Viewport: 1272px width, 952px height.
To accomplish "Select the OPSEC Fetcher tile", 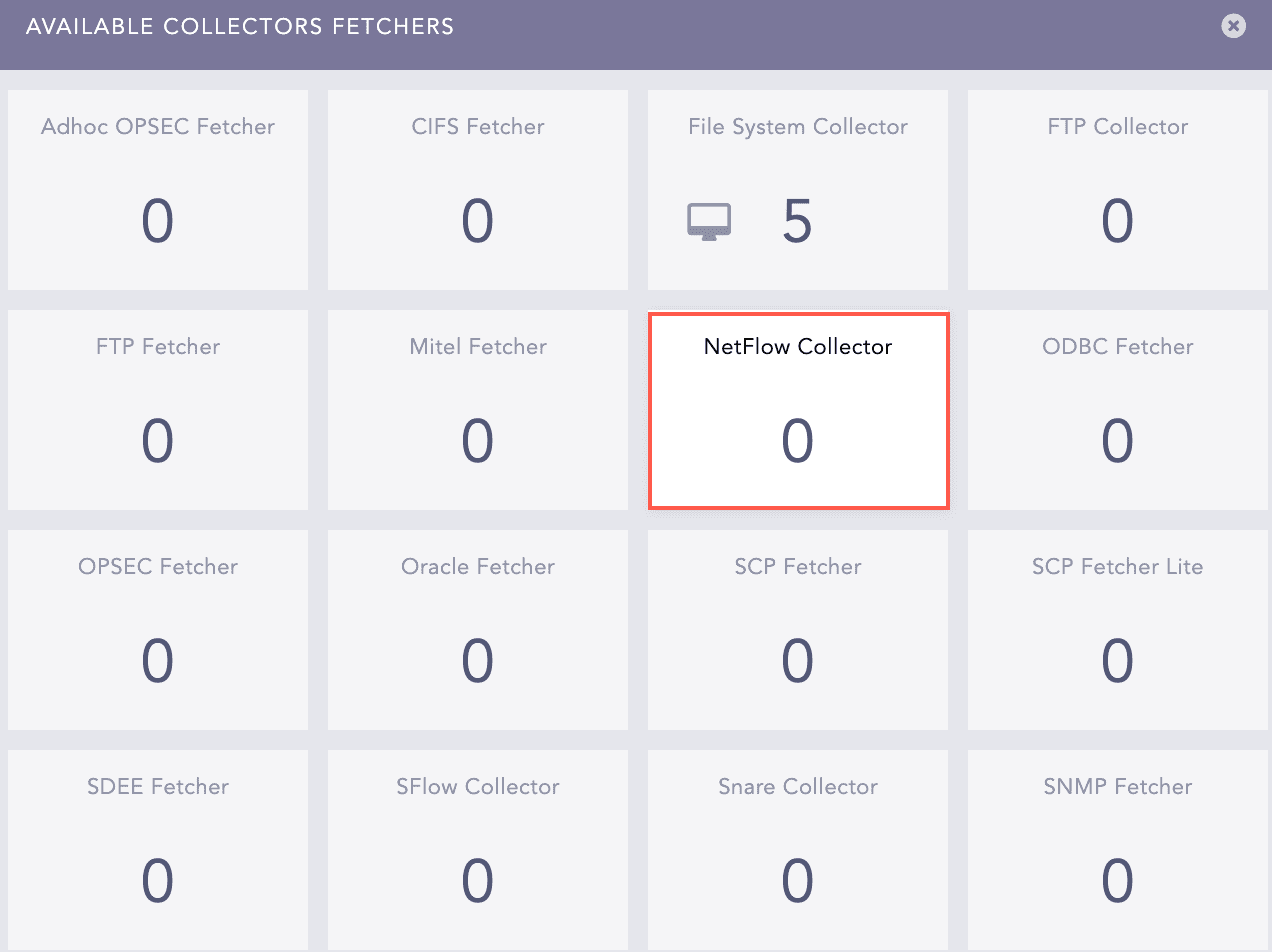I will coord(157,630).
